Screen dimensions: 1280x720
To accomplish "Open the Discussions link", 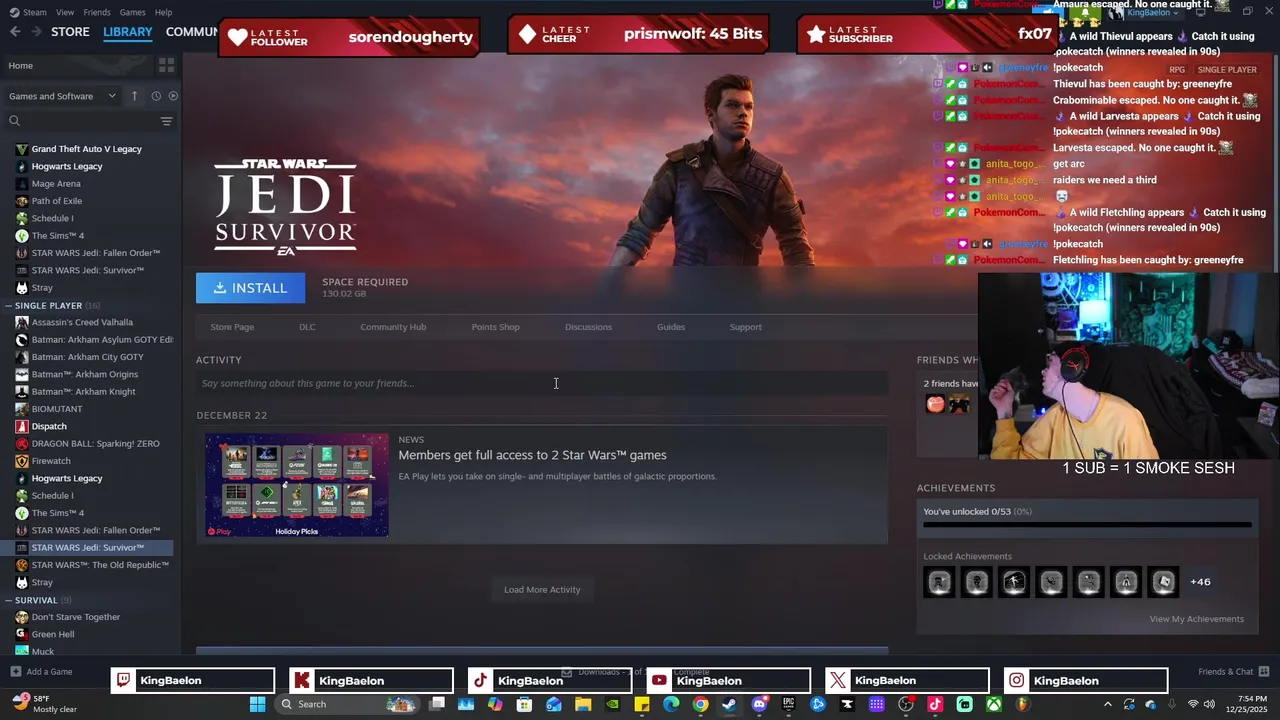I will [x=588, y=327].
